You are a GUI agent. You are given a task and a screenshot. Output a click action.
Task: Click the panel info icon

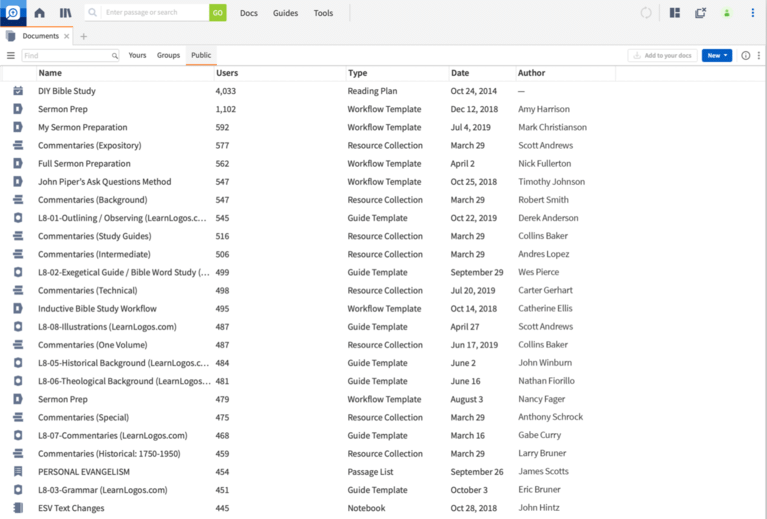[745, 56]
